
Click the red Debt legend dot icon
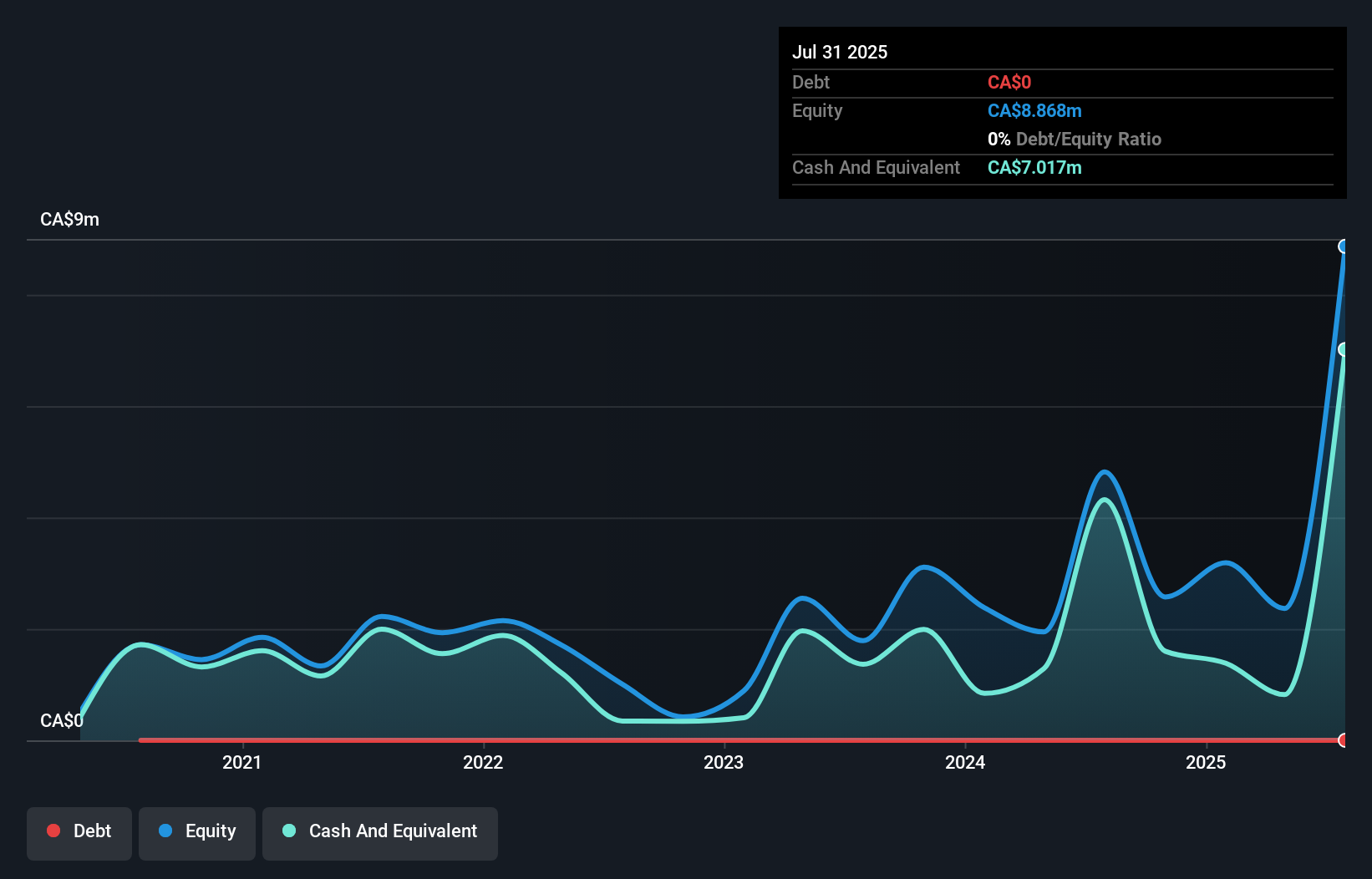click(x=53, y=831)
